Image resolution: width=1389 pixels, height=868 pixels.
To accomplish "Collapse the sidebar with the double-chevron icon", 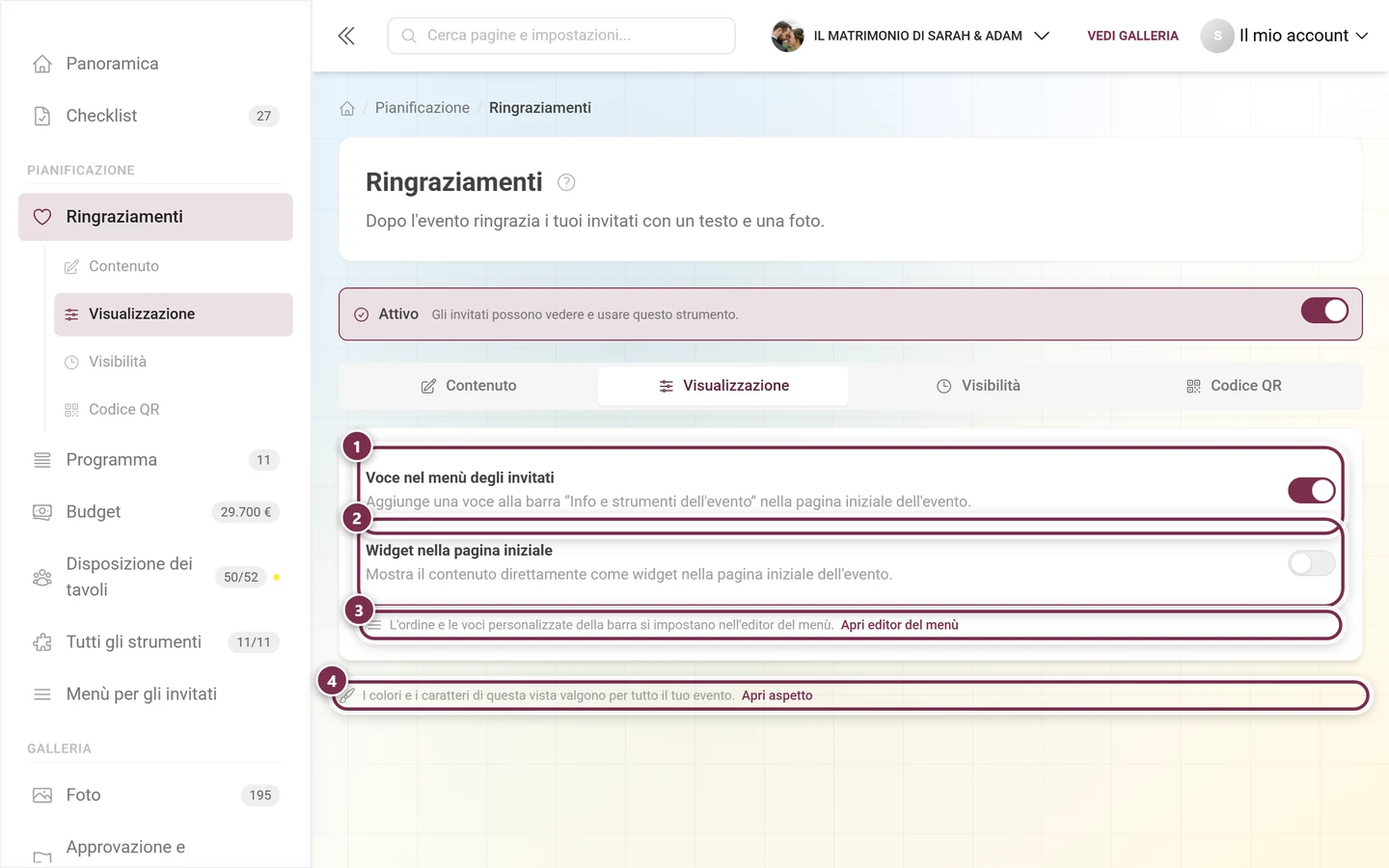I will click(x=346, y=36).
